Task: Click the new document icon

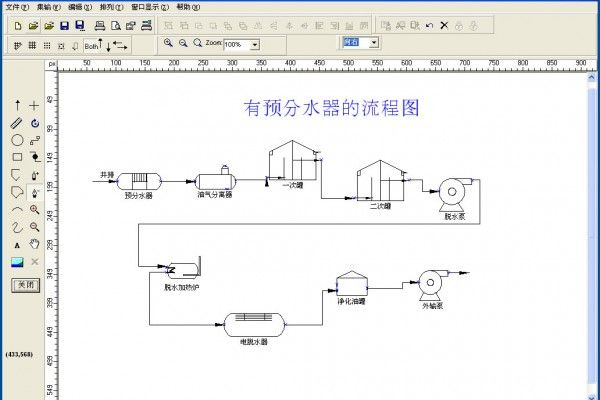Action: coord(17,24)
